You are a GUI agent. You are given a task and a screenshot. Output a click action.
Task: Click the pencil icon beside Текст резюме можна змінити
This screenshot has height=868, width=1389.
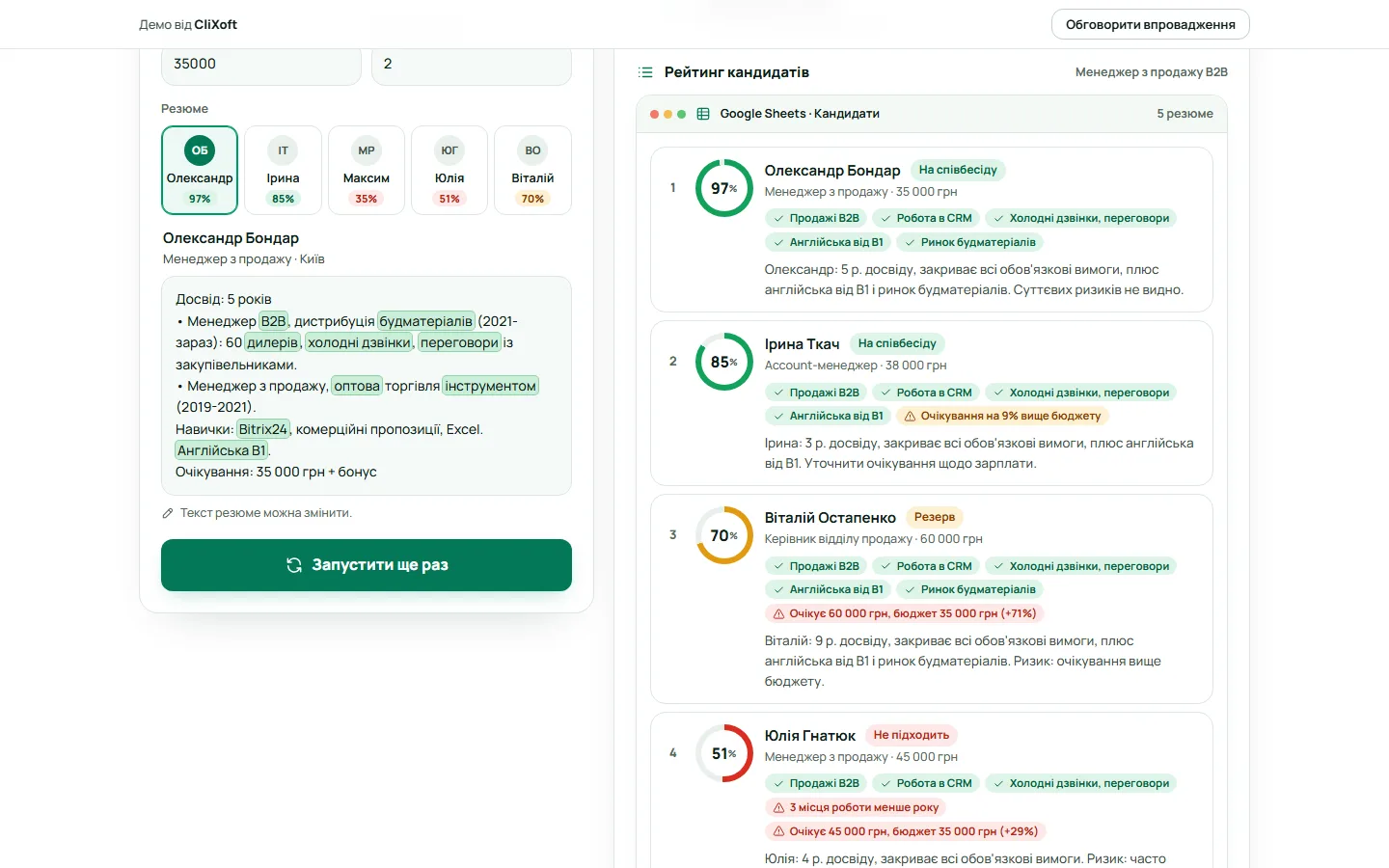click(168, 513)
